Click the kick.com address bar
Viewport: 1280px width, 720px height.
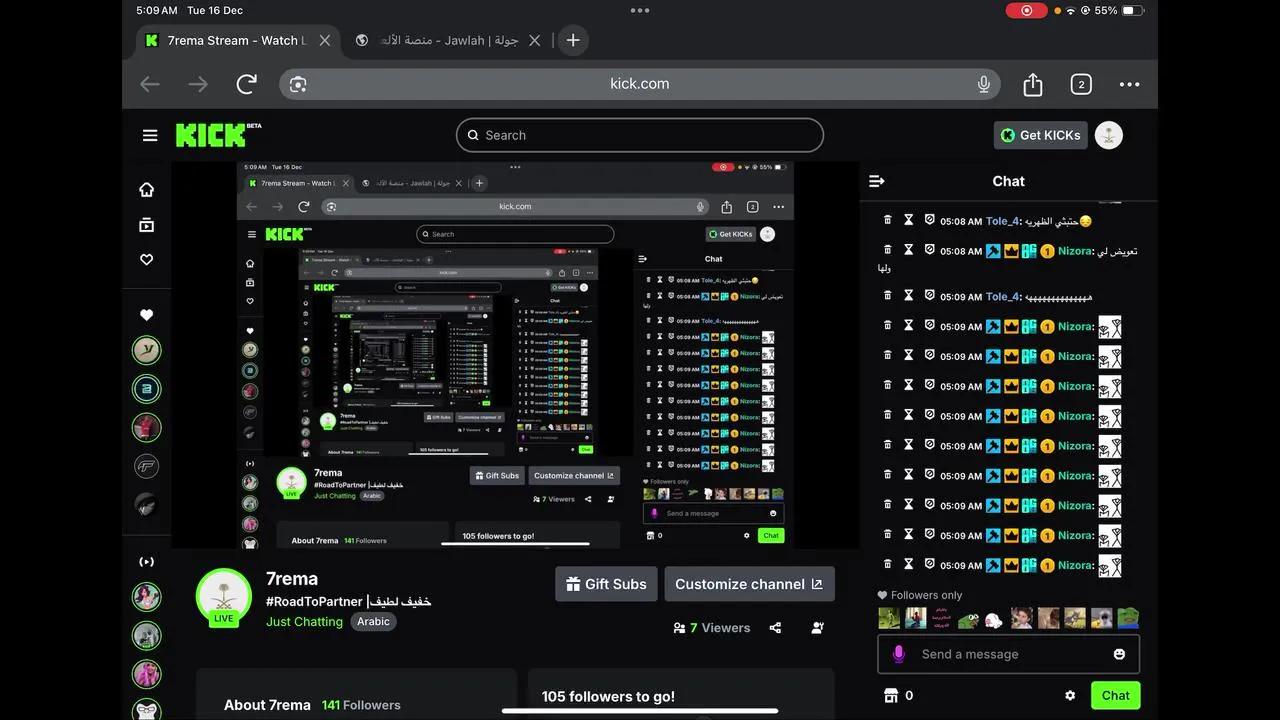click(640, 84)
